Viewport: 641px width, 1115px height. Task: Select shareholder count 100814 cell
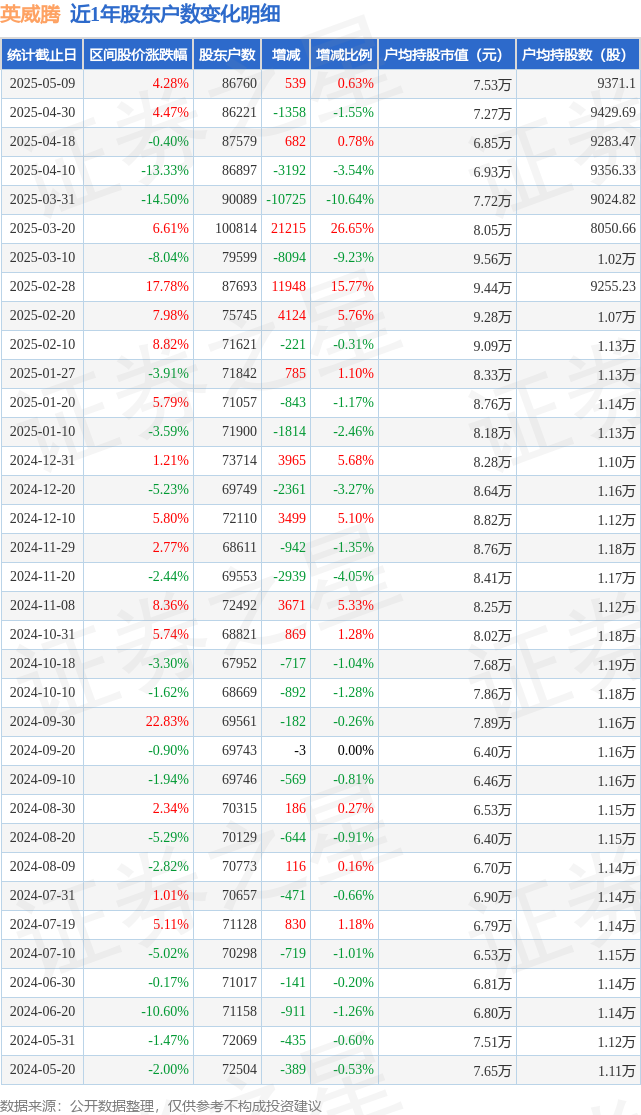[x=236, y=228]
